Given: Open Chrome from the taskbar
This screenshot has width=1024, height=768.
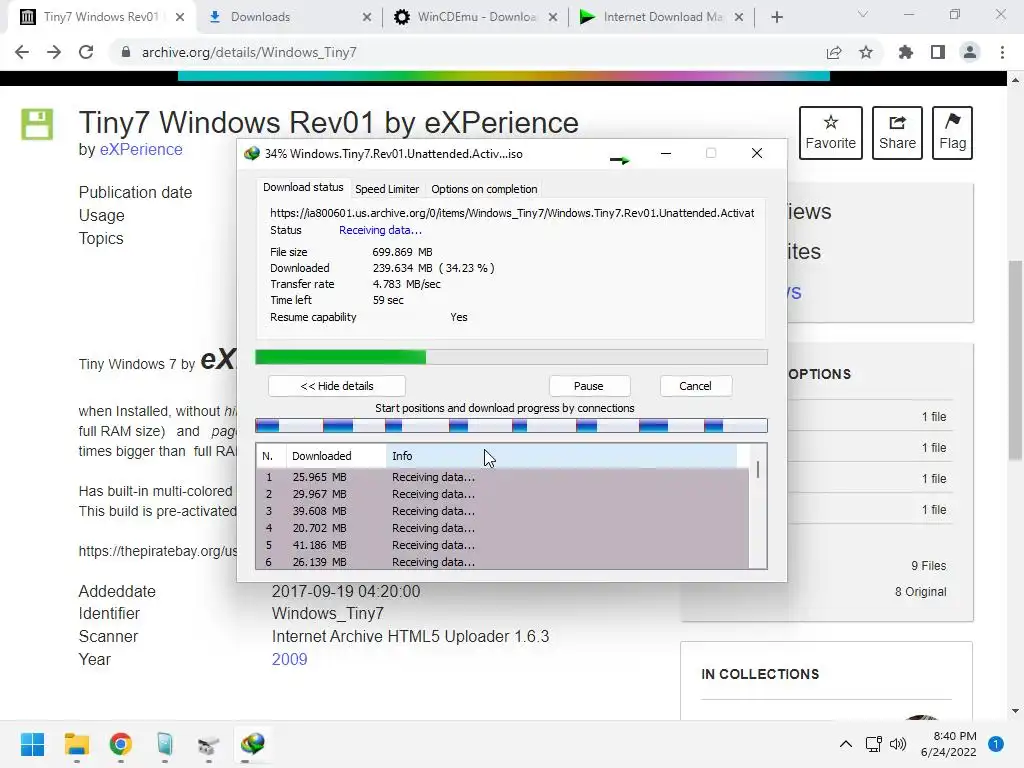Looking at the screenshot, I should pos(121,744).
